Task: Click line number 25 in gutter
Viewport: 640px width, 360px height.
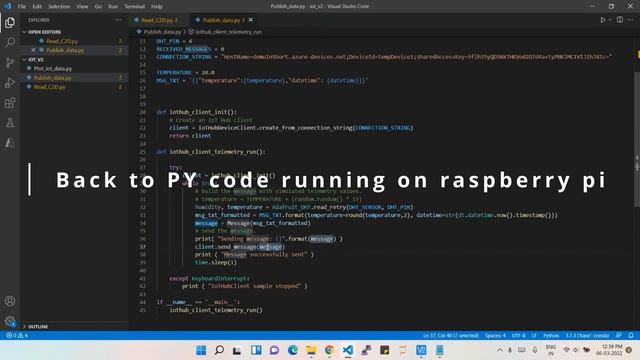Action: pyautogui.click(x=142, y=151)
